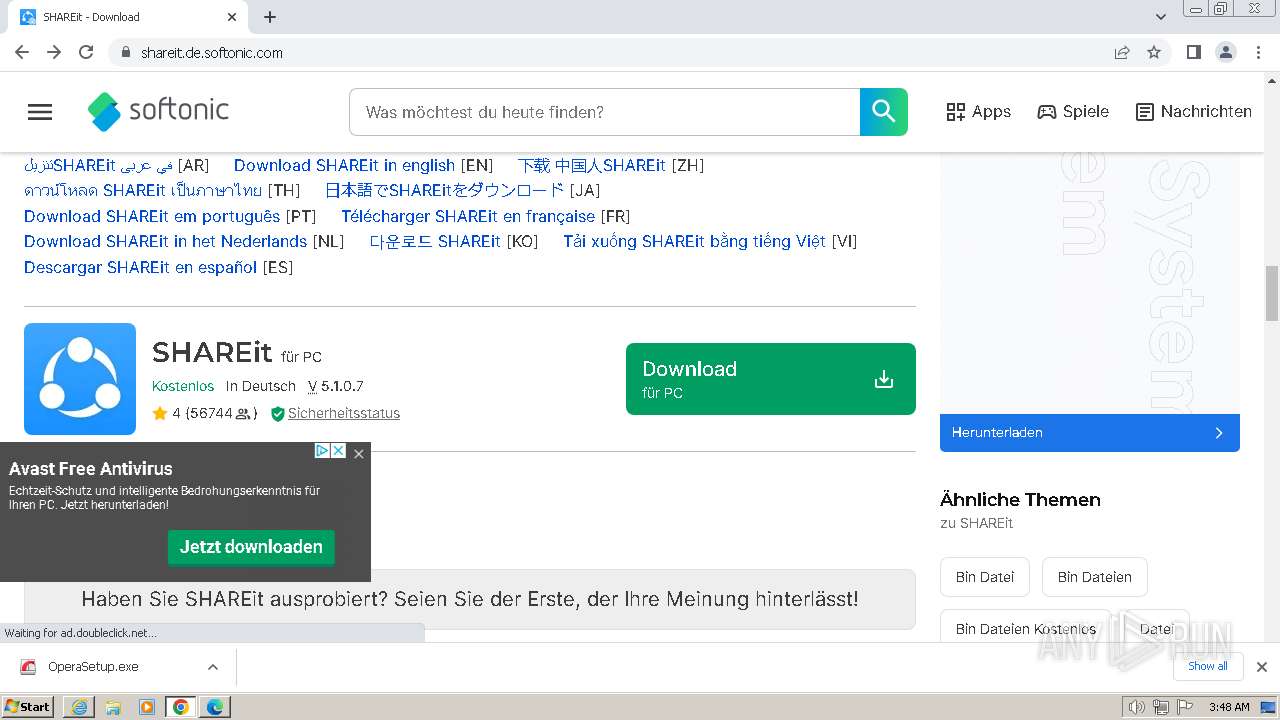Viewport: 1280px width, 720px height.
Task: Click the Softonic logo
Action: tap(159, 111)
